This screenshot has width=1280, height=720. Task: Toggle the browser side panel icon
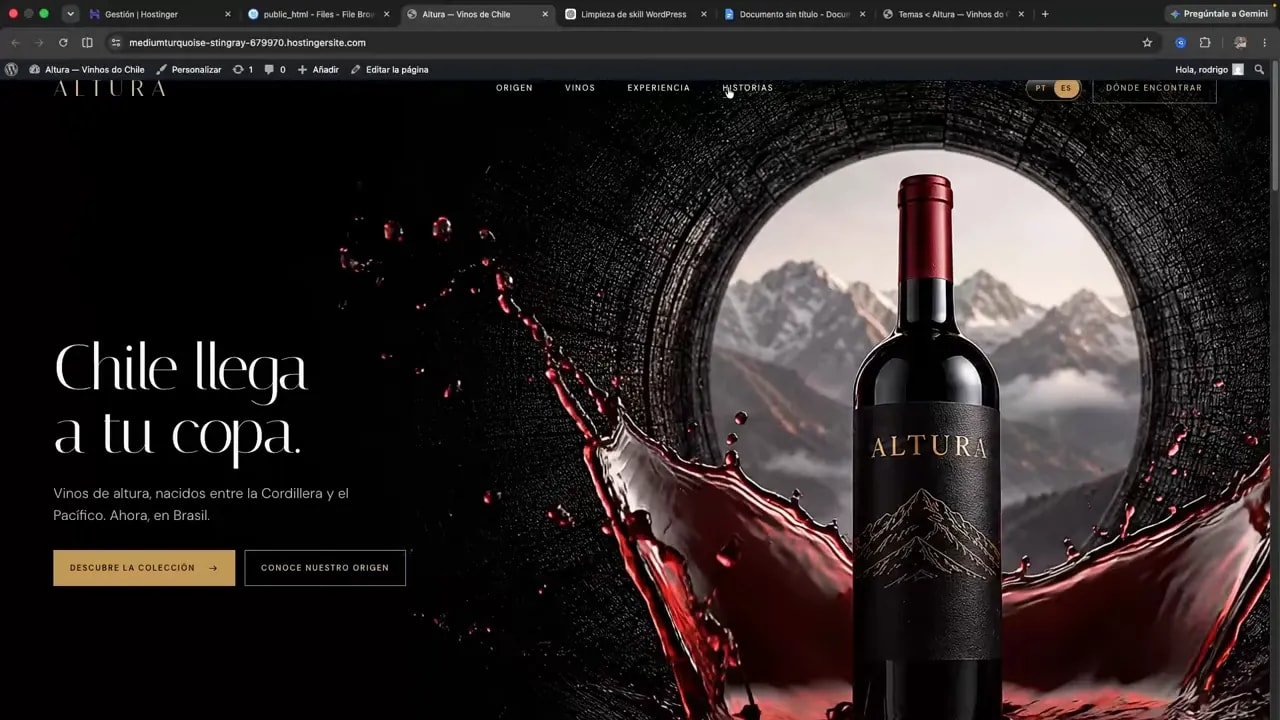pos(87,43)
